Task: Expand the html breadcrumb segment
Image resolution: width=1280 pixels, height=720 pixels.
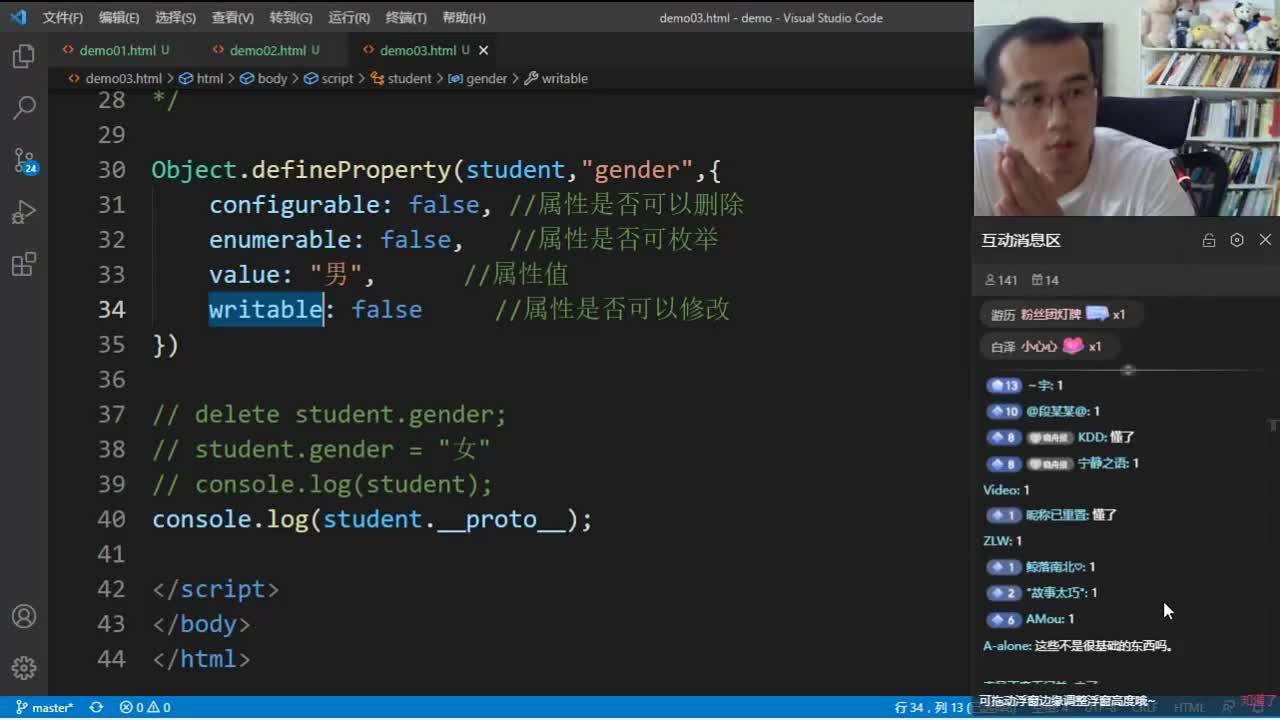Action: (202, 78)
